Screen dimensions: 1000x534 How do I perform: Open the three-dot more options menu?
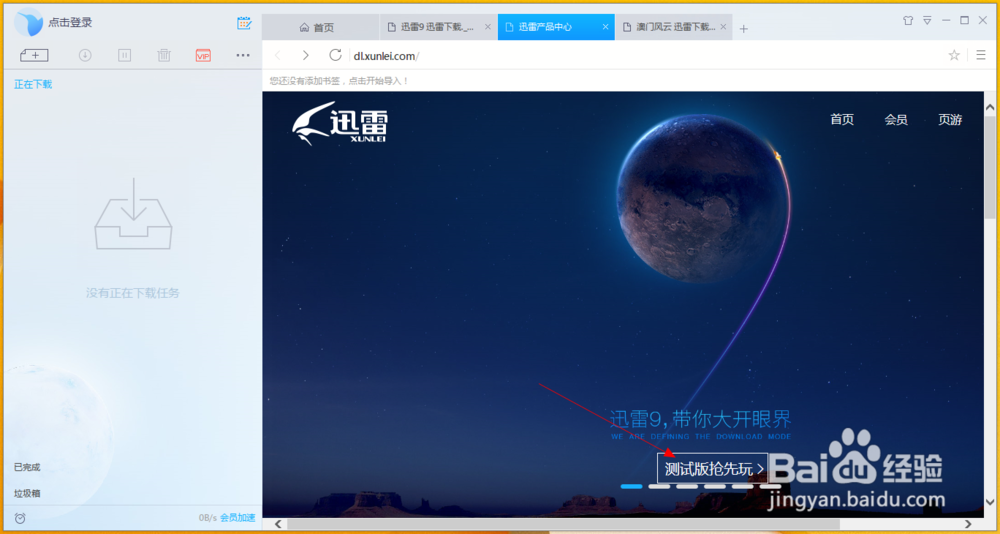click(x=243, y=56)
